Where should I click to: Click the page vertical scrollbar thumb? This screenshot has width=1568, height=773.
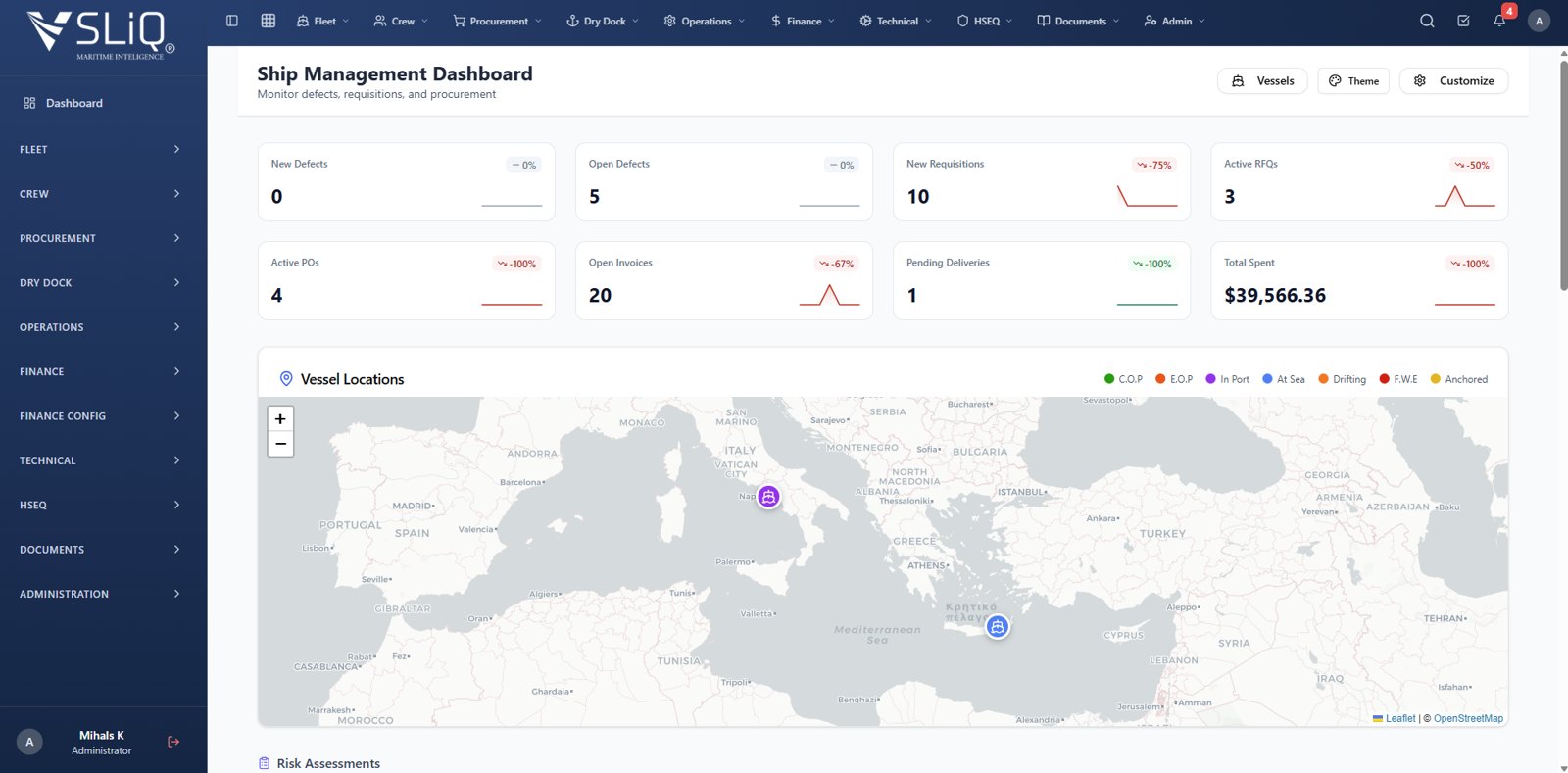[x=1563, y=176]
